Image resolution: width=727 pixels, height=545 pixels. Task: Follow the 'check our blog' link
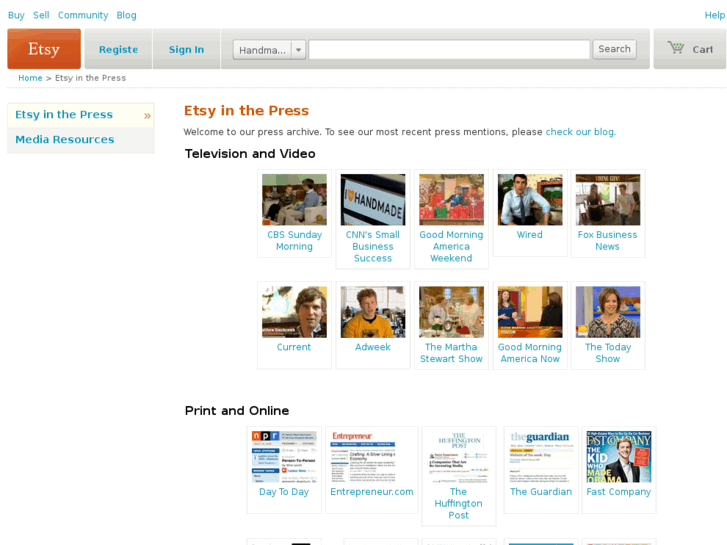[x=580, y=132]
